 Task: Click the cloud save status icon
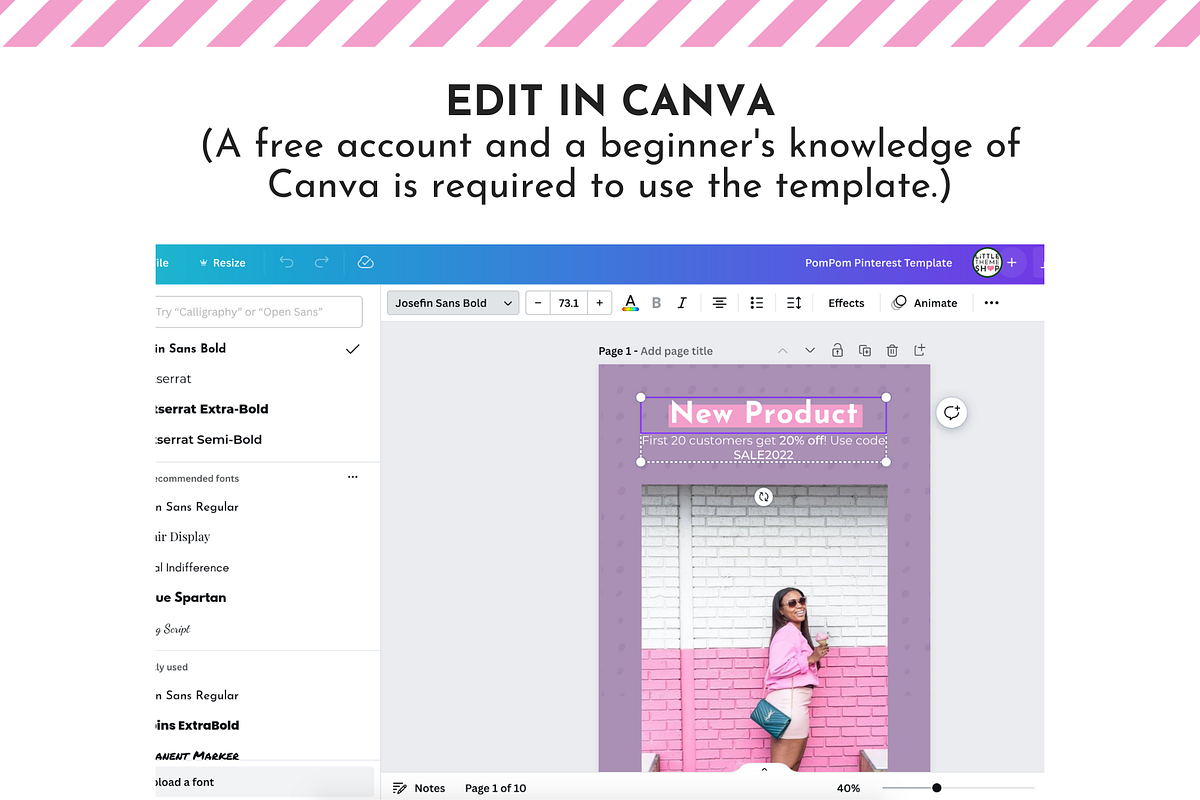(366, 262)
